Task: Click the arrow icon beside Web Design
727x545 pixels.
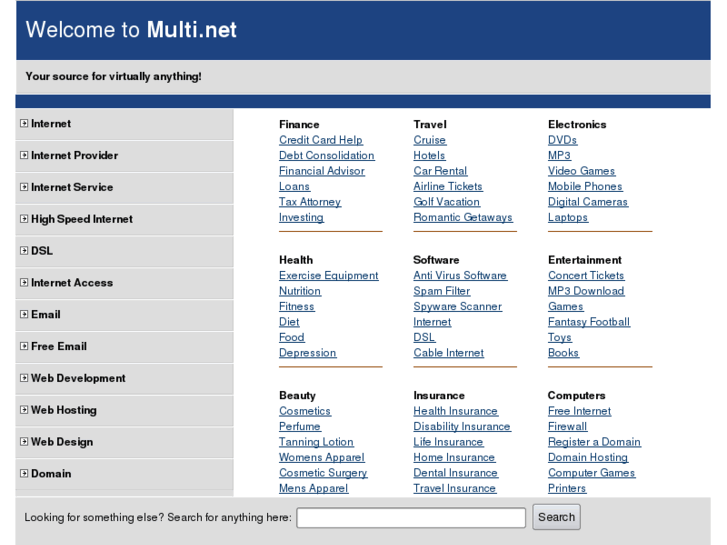Action: (x=24, y=442)
